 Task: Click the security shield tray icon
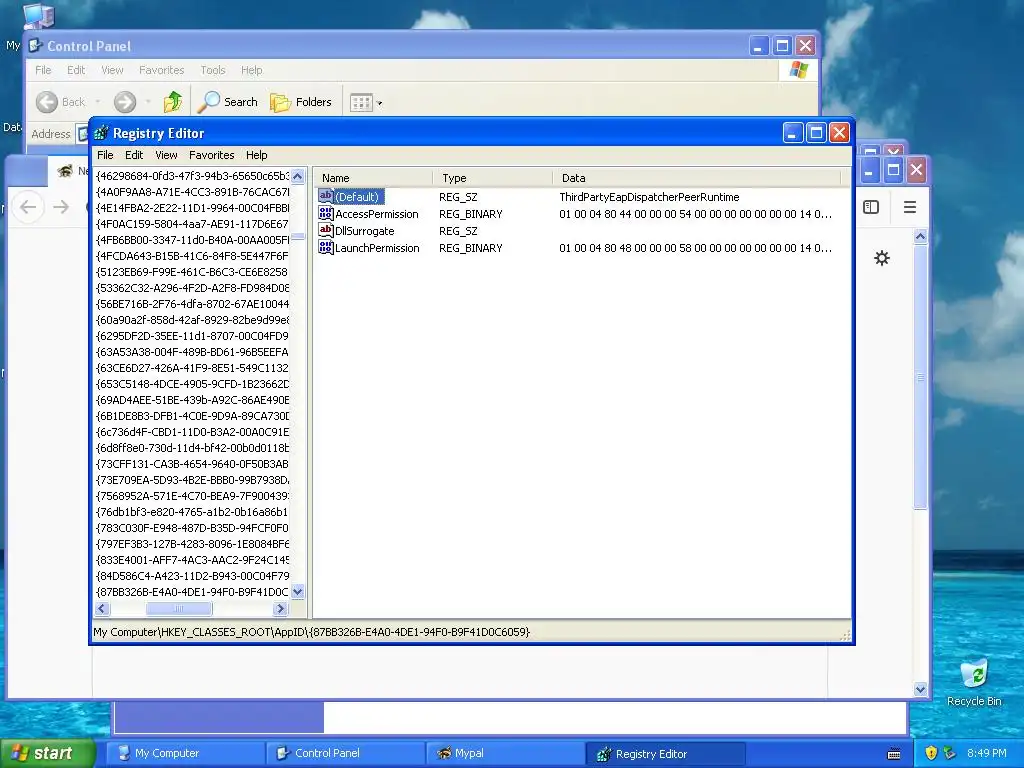(x=931, y=753)
